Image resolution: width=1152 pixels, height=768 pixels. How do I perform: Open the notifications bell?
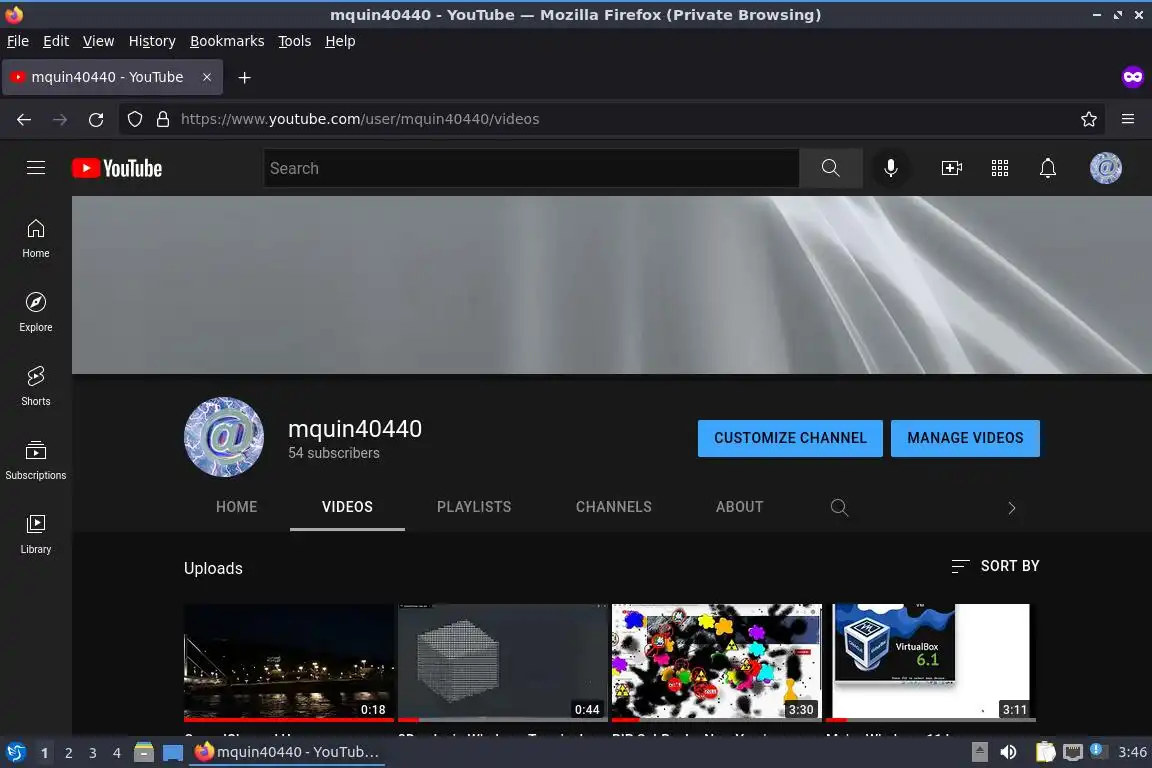1048,168
